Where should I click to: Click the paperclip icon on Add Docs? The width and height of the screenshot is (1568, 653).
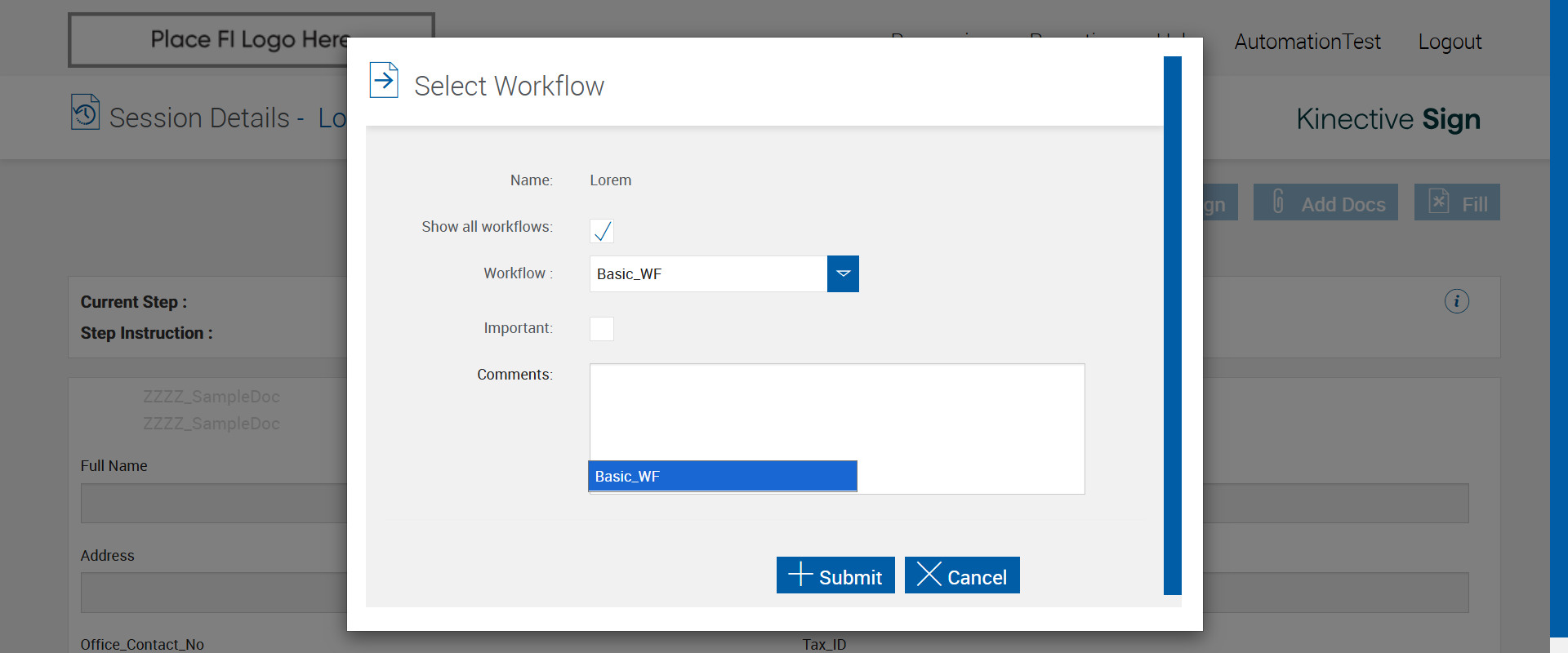click(x=1279, y=202)
